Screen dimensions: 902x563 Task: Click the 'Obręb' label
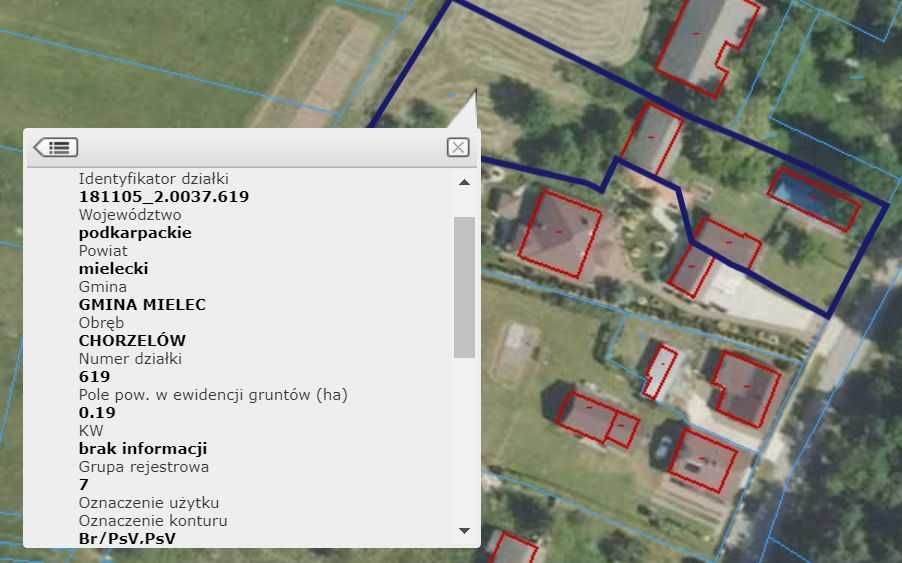pyautogui.click(x=101, y=323)
